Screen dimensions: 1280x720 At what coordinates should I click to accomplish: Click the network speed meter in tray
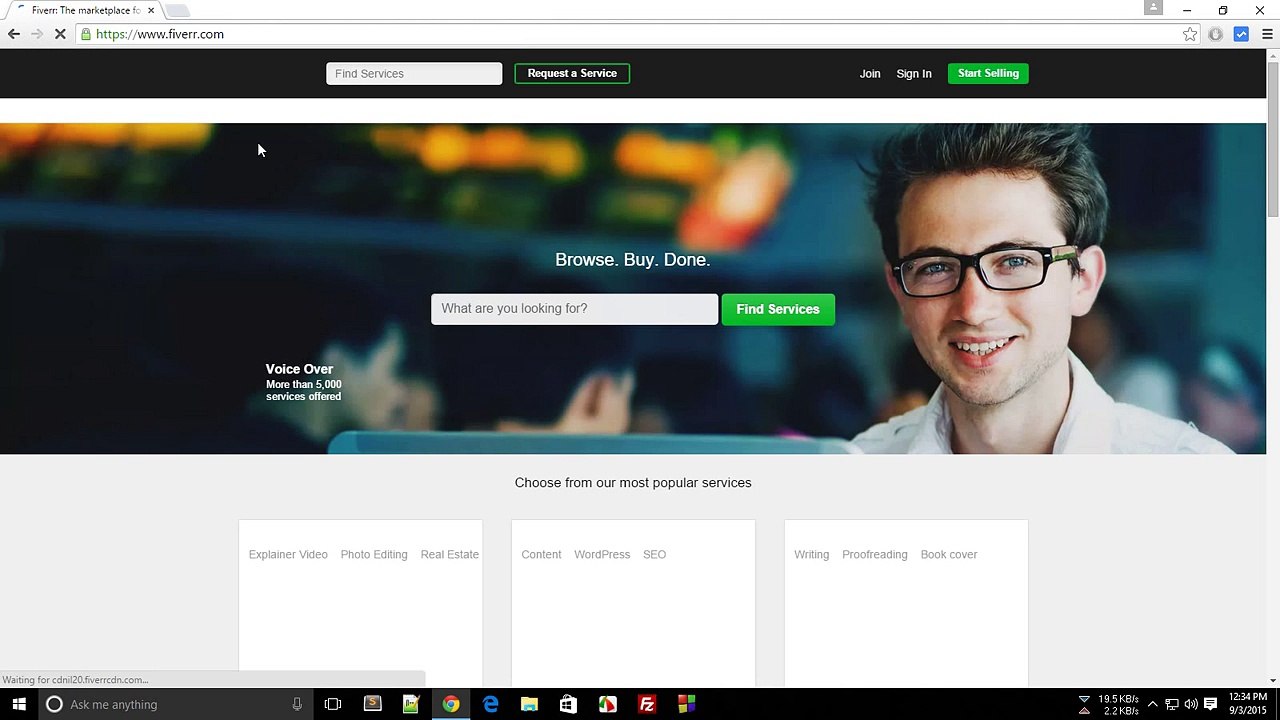[1109, 704]
